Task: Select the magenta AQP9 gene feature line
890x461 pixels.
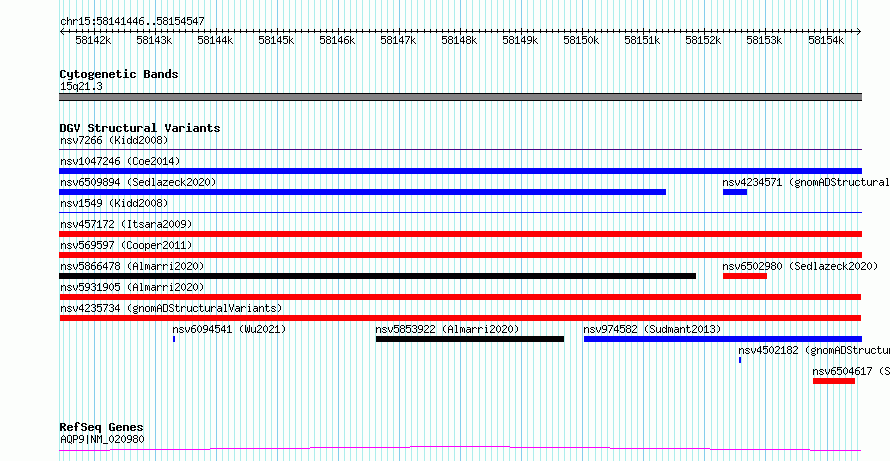Action: point(460,449)
